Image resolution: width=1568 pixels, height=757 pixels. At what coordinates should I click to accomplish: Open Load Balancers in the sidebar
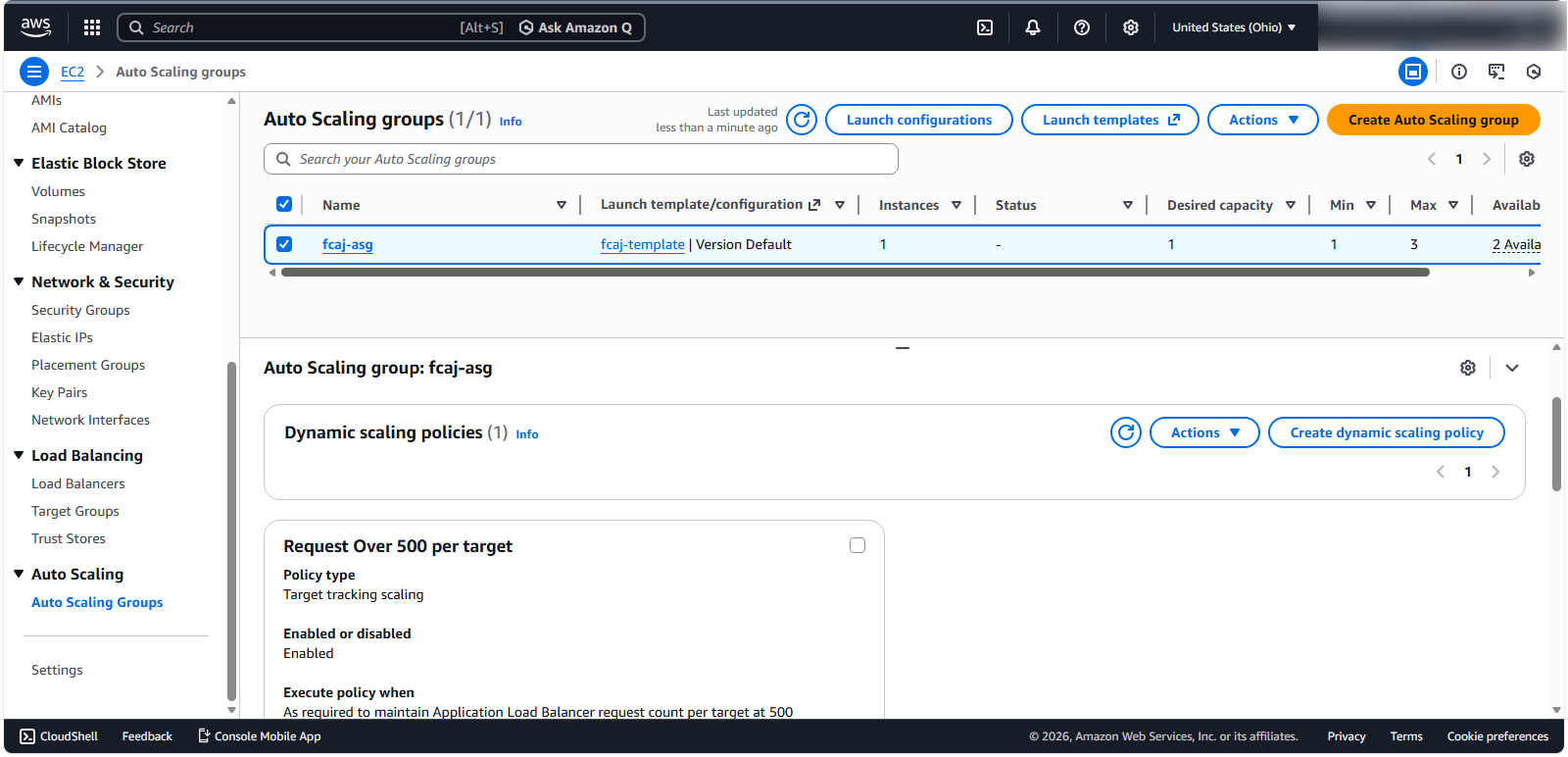coord(78,483)
